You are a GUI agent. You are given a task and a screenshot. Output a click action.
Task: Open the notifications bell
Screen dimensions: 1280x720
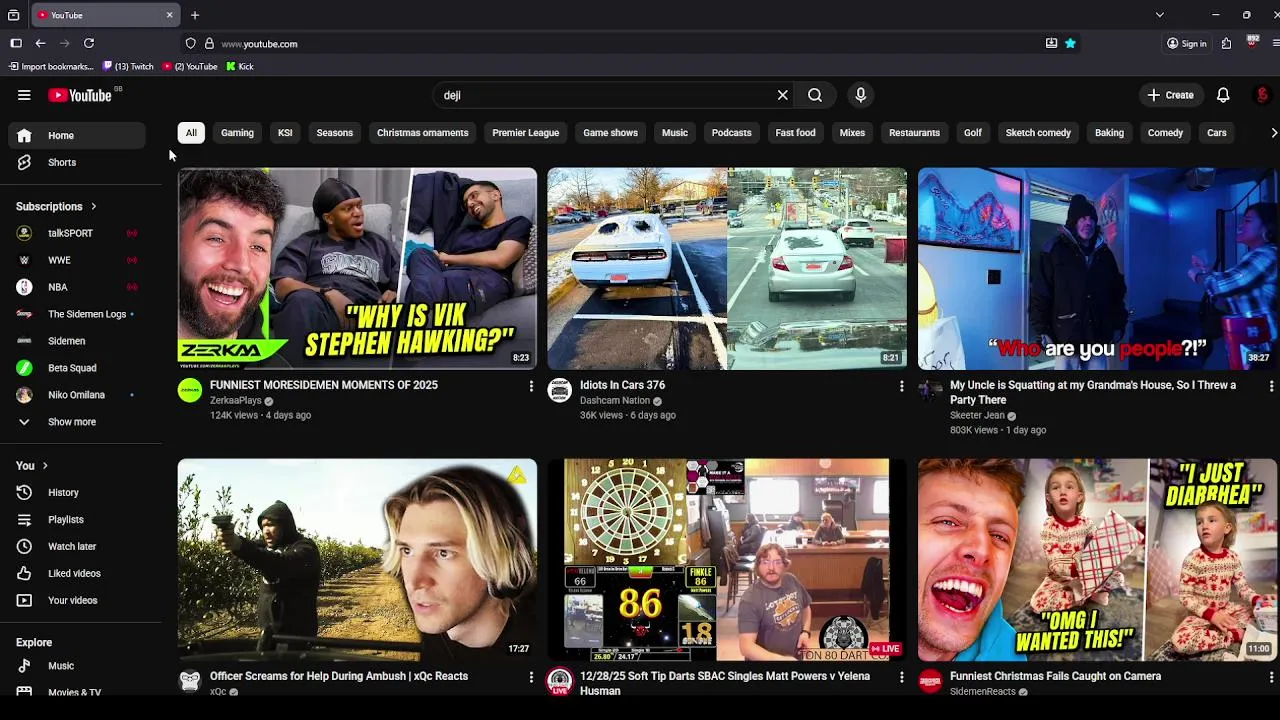1223,95
